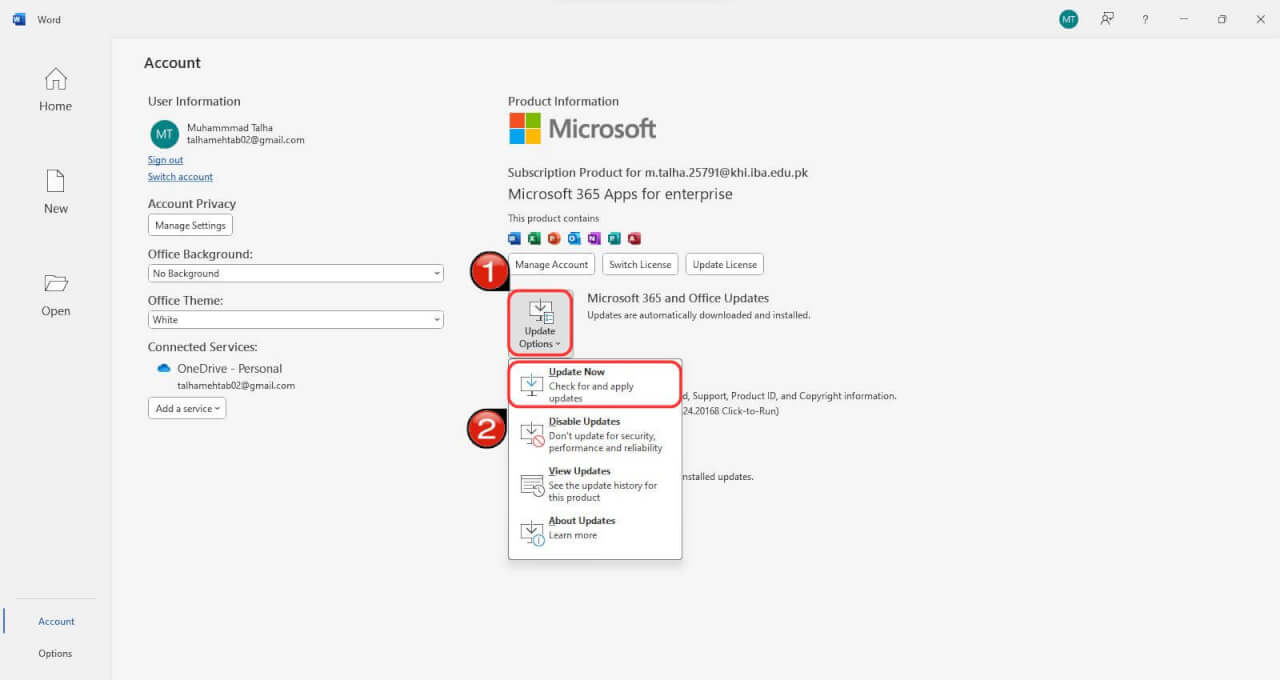Select the OneNote product icon

coord(593,238)
